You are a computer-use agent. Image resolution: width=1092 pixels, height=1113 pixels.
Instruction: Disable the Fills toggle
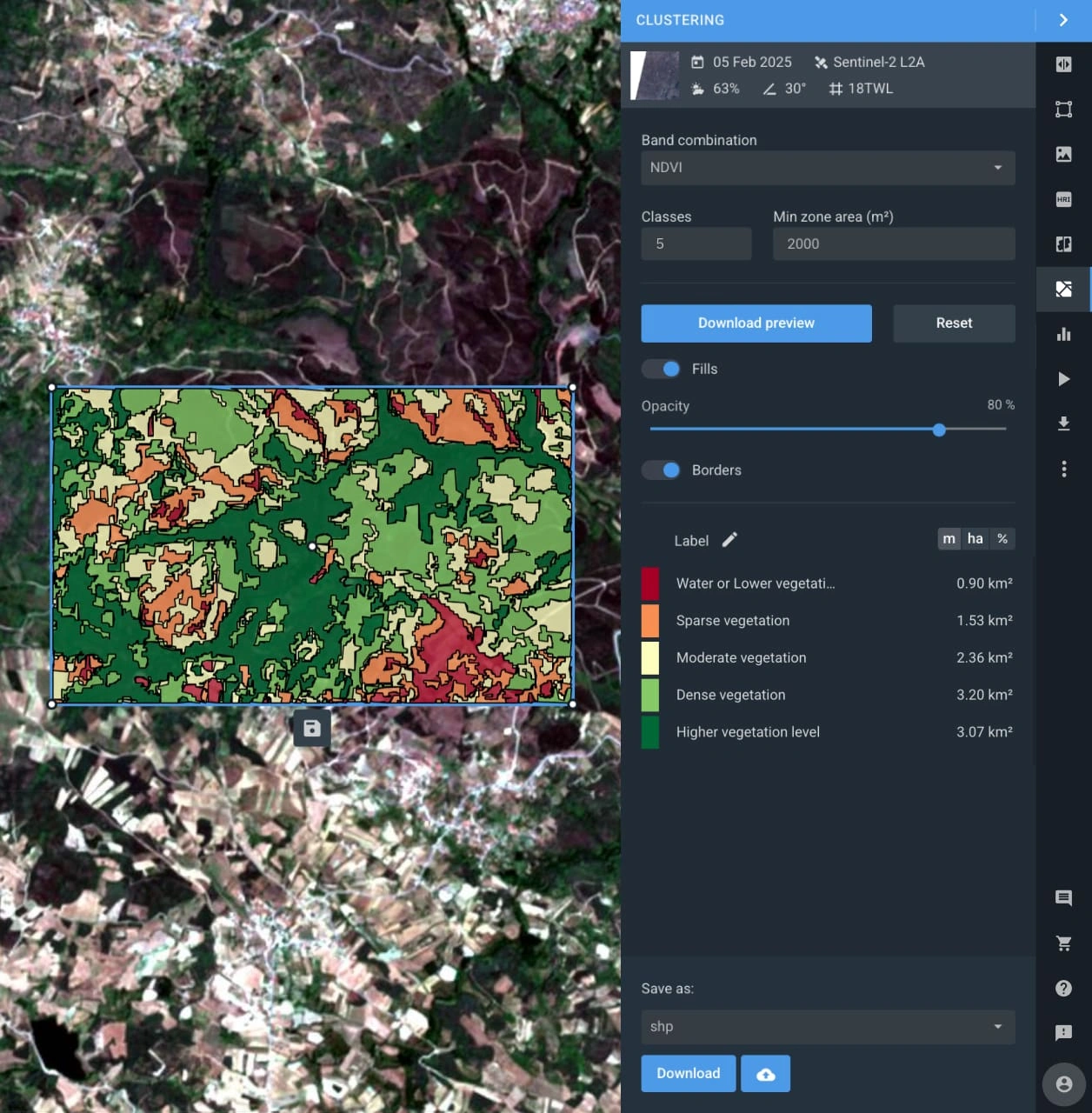[662, 369]
